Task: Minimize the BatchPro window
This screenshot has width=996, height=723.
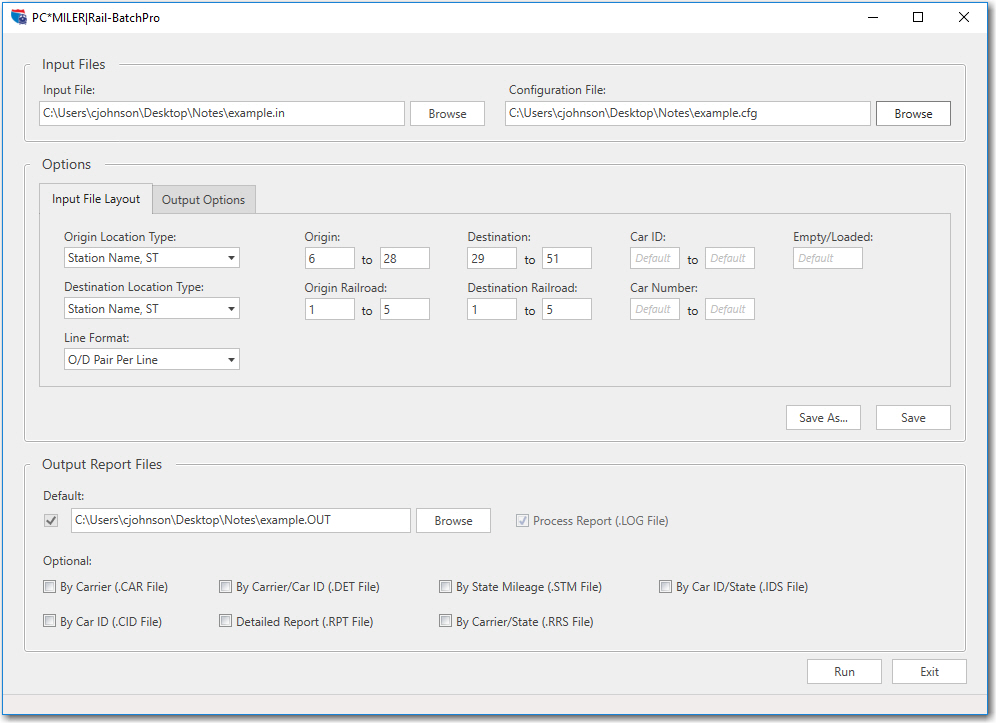Action: pos(873,17)
